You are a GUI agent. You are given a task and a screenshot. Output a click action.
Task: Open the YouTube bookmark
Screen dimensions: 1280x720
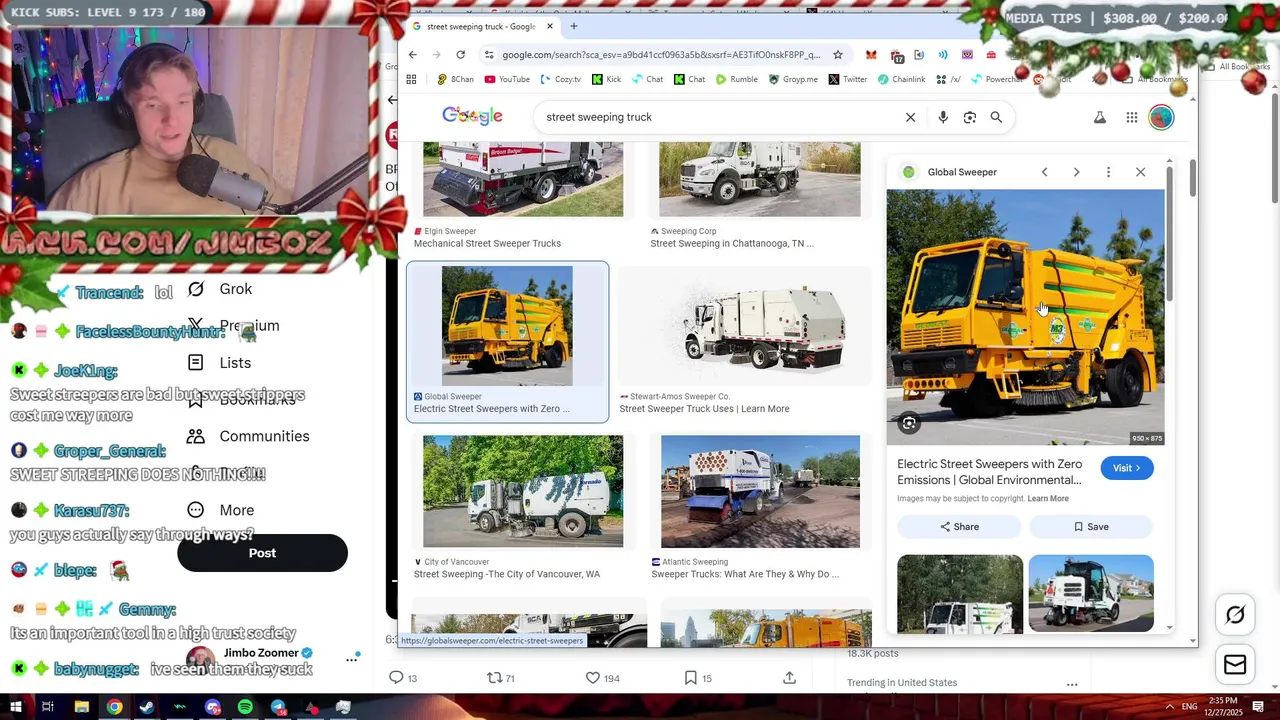[507, 79]
